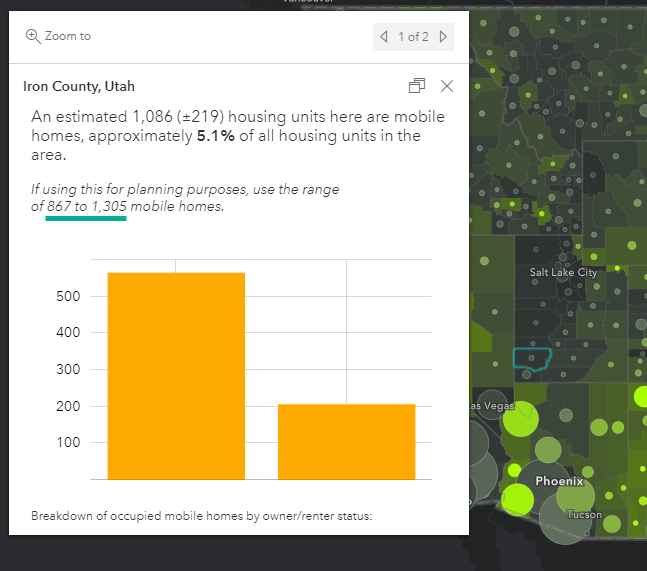The width and height of the screenshot is (647, 571).
Task: Click the Salt Lake City map label
Action: (563, 272)
